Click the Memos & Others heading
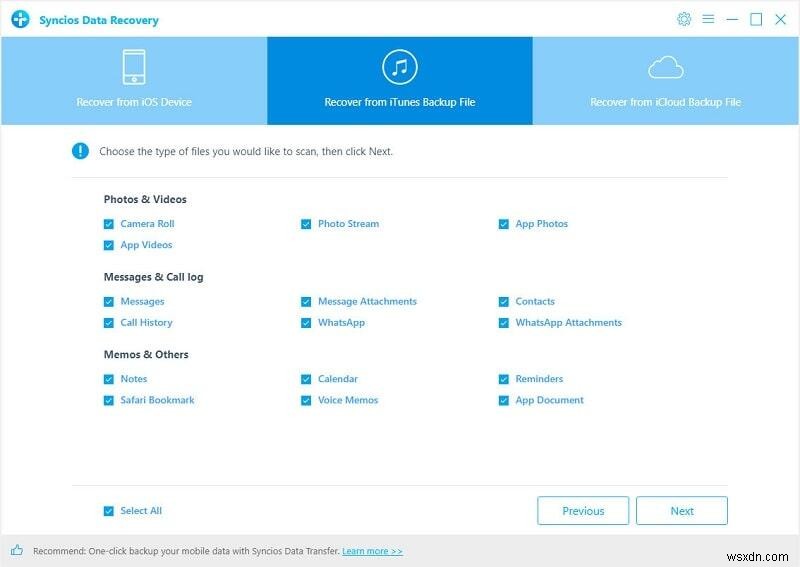Viewport: 800px width, 567px height. coord(146,354)
